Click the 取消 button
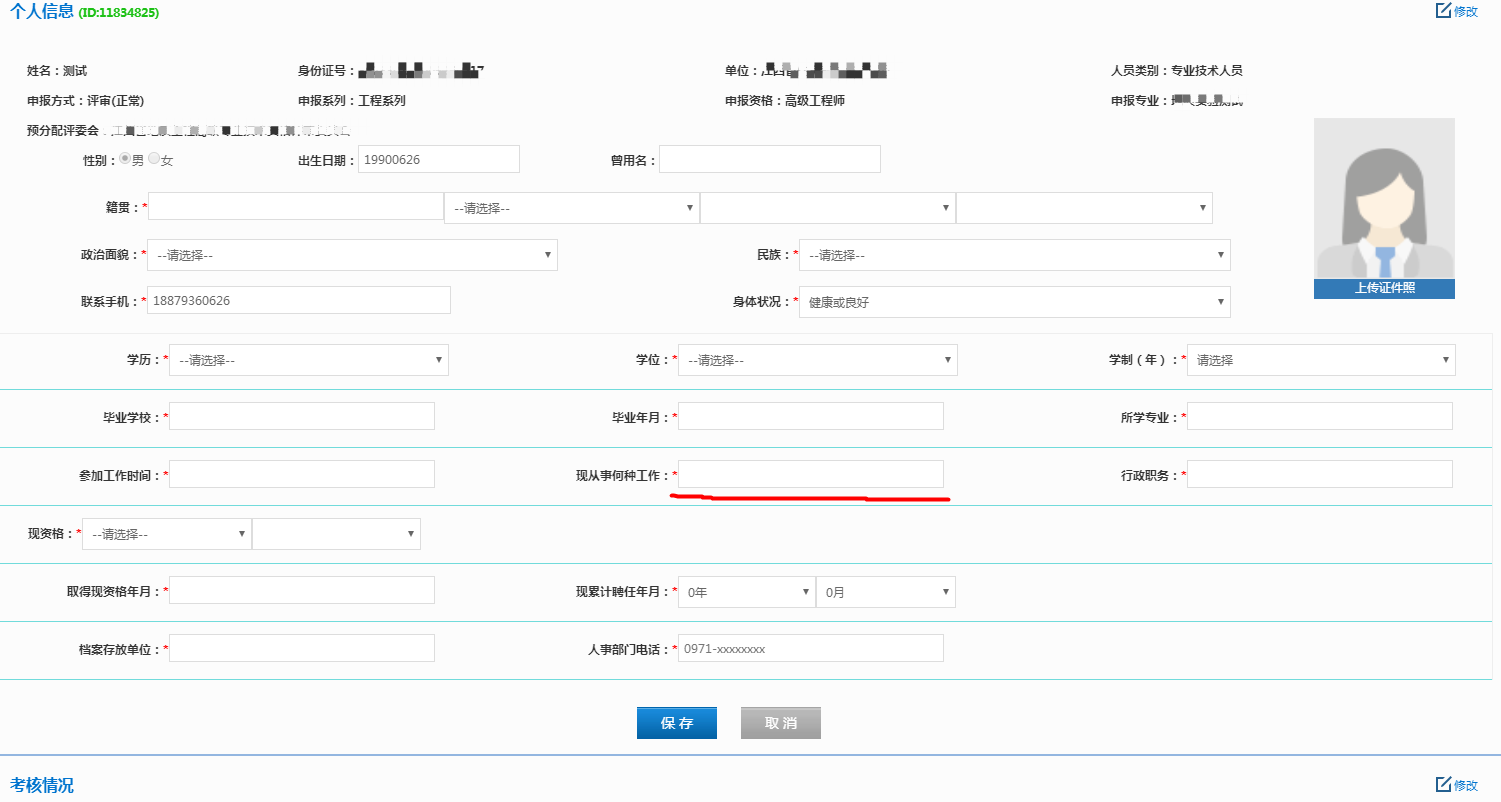The width and height of the screenshot is (1501, 802). pos(780,723)
